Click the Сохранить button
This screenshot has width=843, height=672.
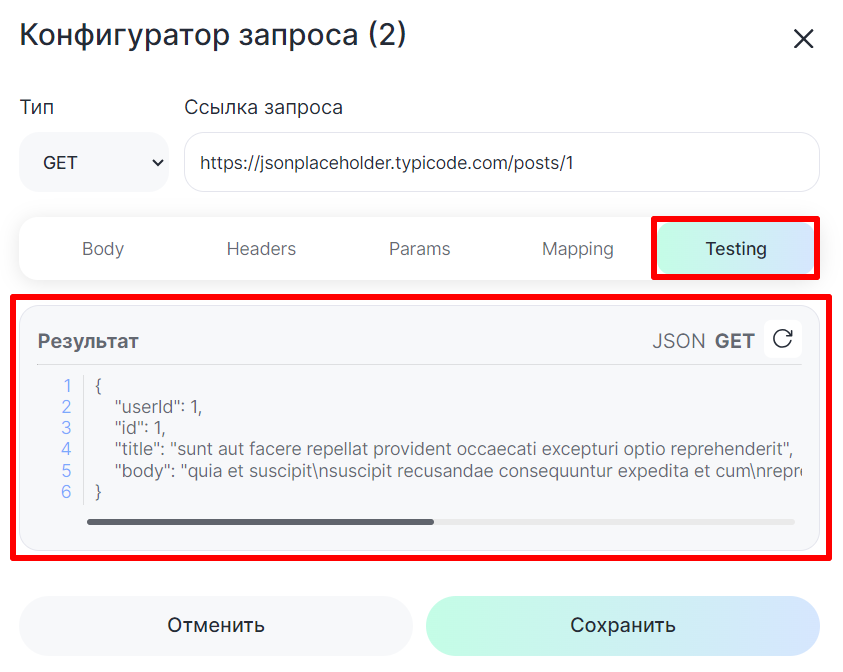pos(622,626)
